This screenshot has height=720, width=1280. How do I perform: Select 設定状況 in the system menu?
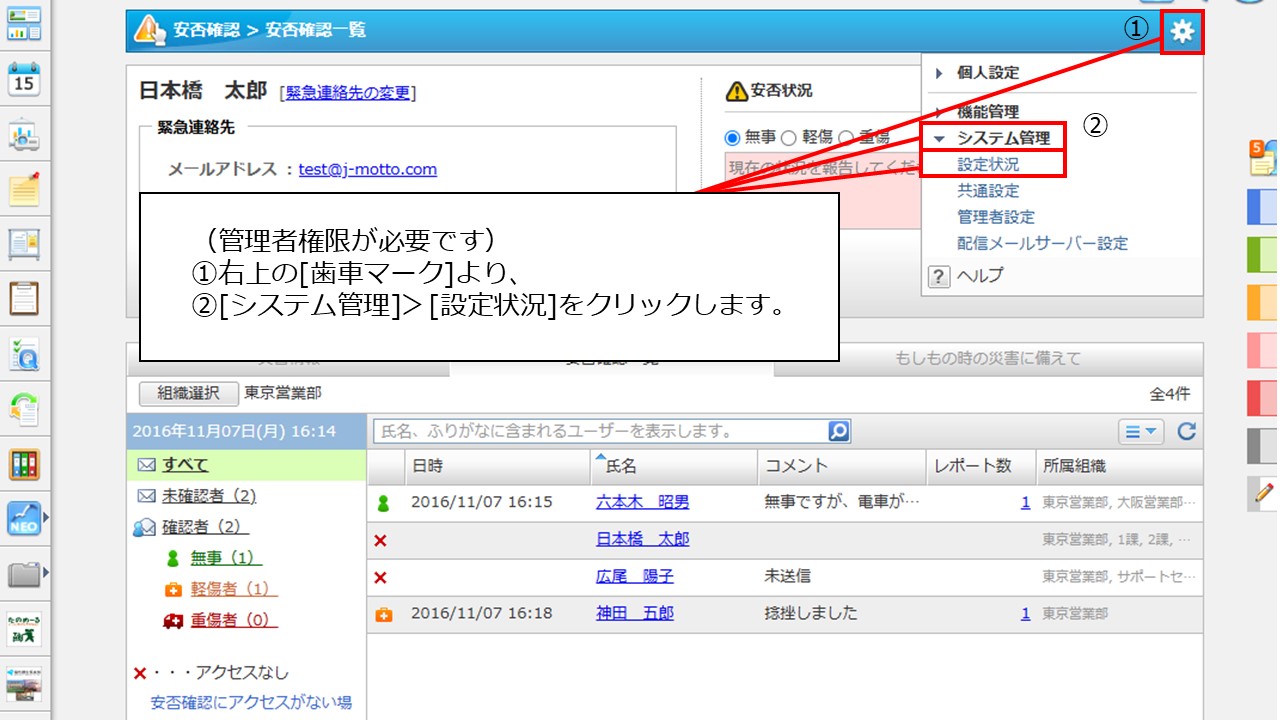coord(988,165)
